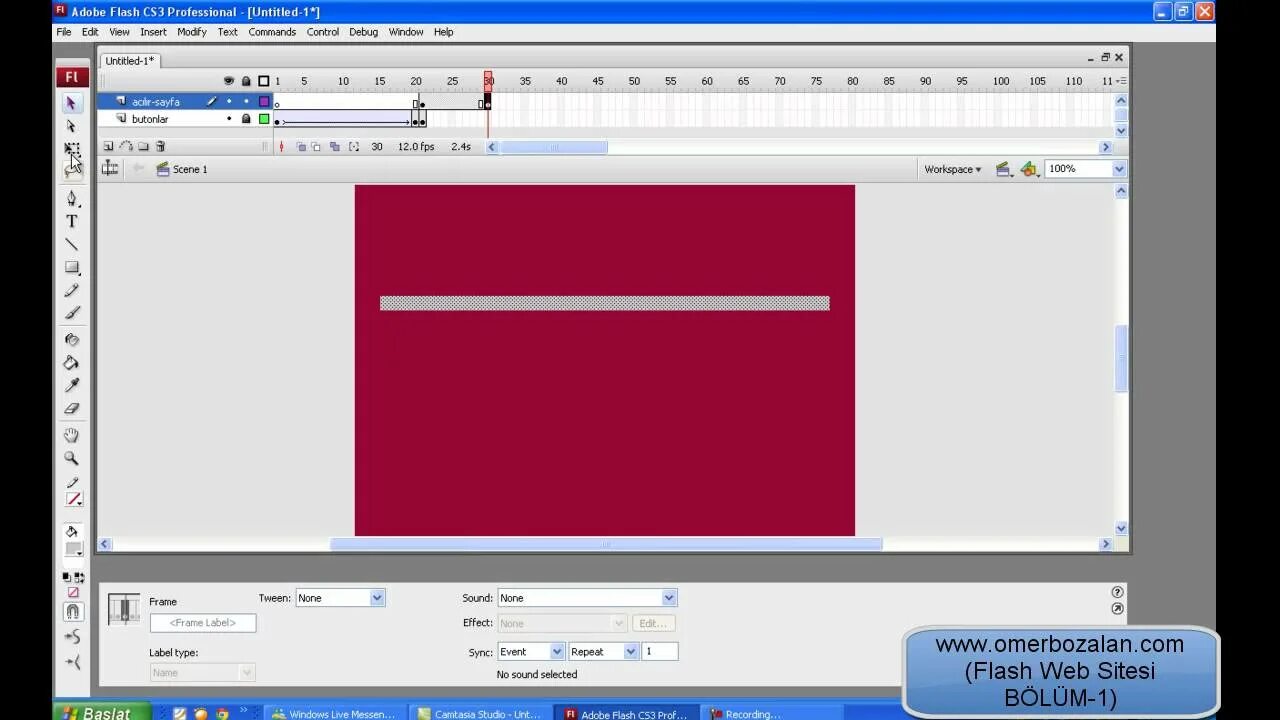1280x720 pixels.
Task: Open the Modify menu
Action: coord(191,31)
